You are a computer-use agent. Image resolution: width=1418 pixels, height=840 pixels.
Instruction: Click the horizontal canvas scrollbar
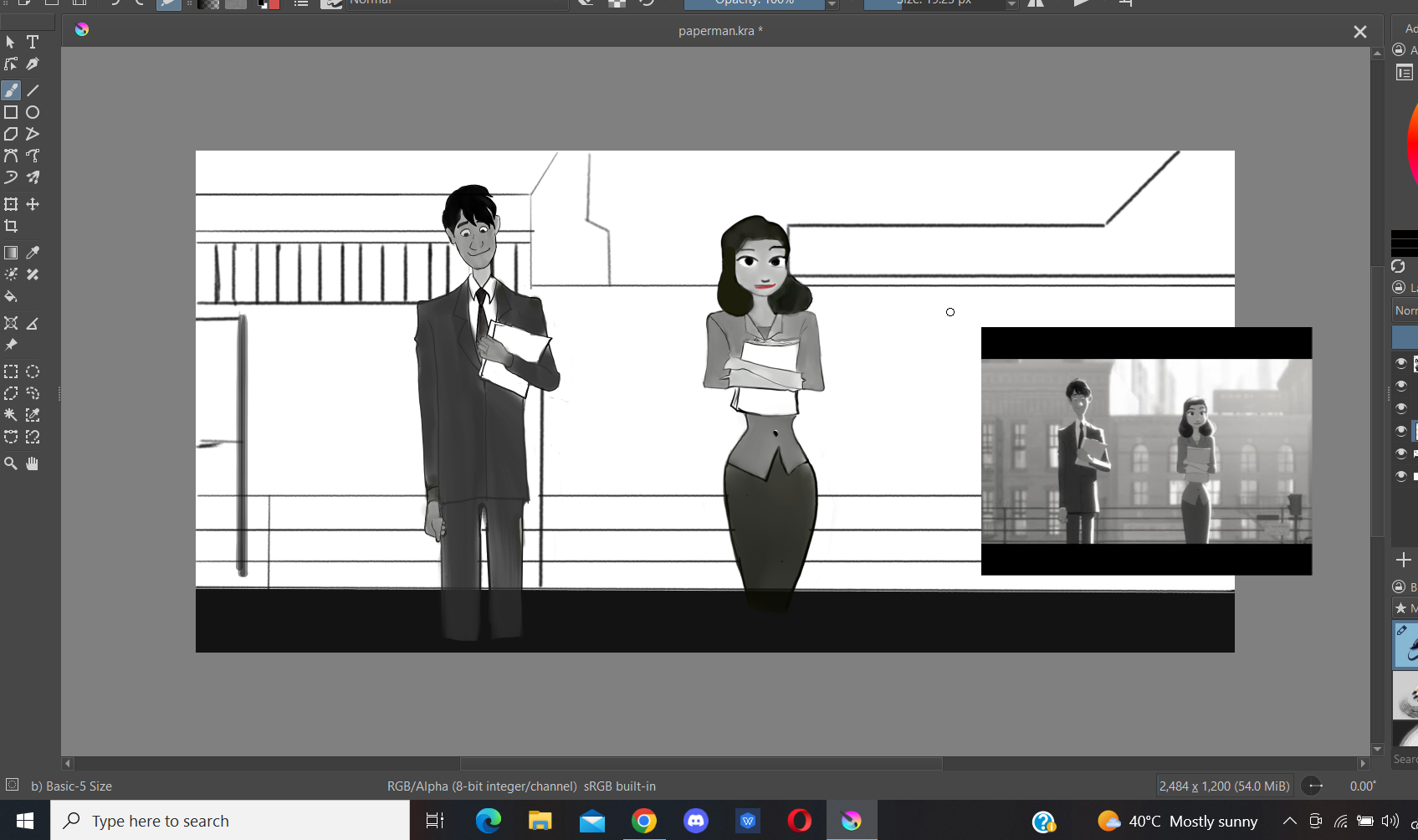click(x=701, y=764)
